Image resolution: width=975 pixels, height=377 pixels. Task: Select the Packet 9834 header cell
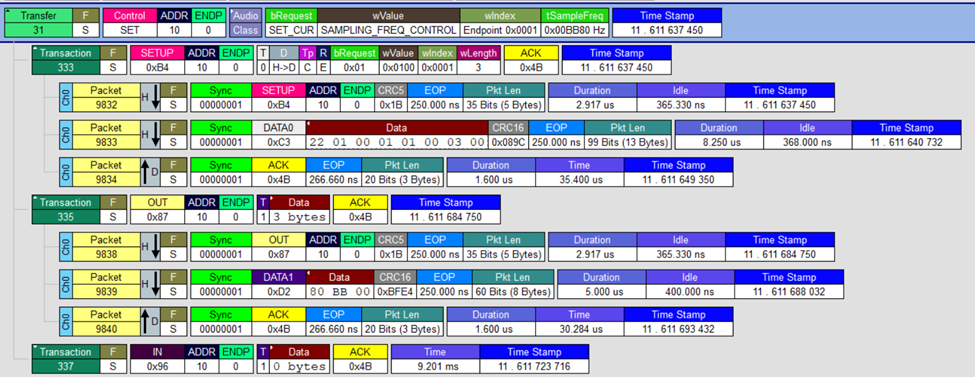pyautogui.click(x=106, y=172)
